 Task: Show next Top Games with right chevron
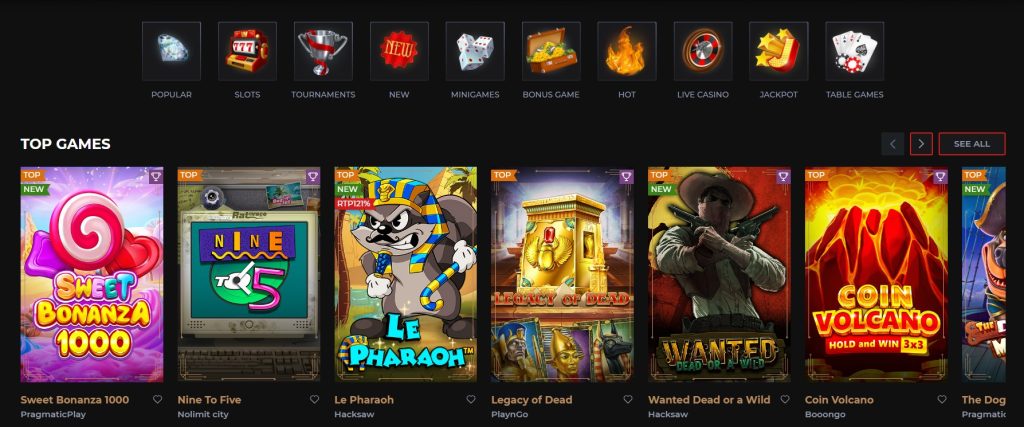[921, 144]
